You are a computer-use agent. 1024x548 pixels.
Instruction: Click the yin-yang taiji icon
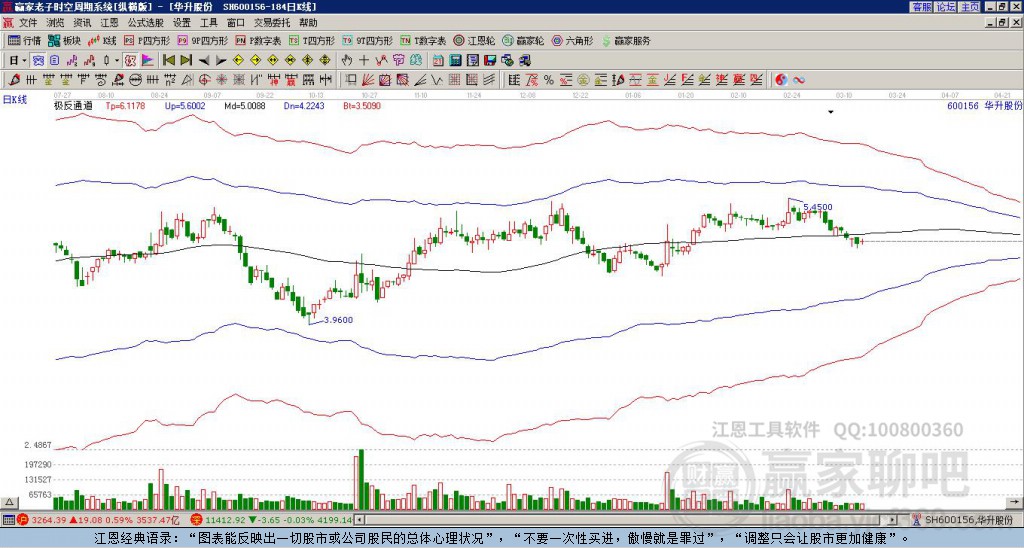point(781,80)
